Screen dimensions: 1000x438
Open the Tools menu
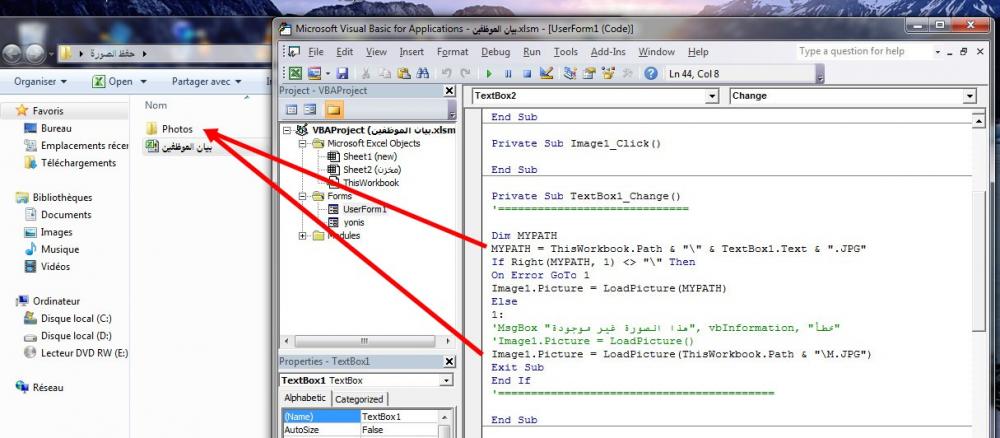[566, 52]
